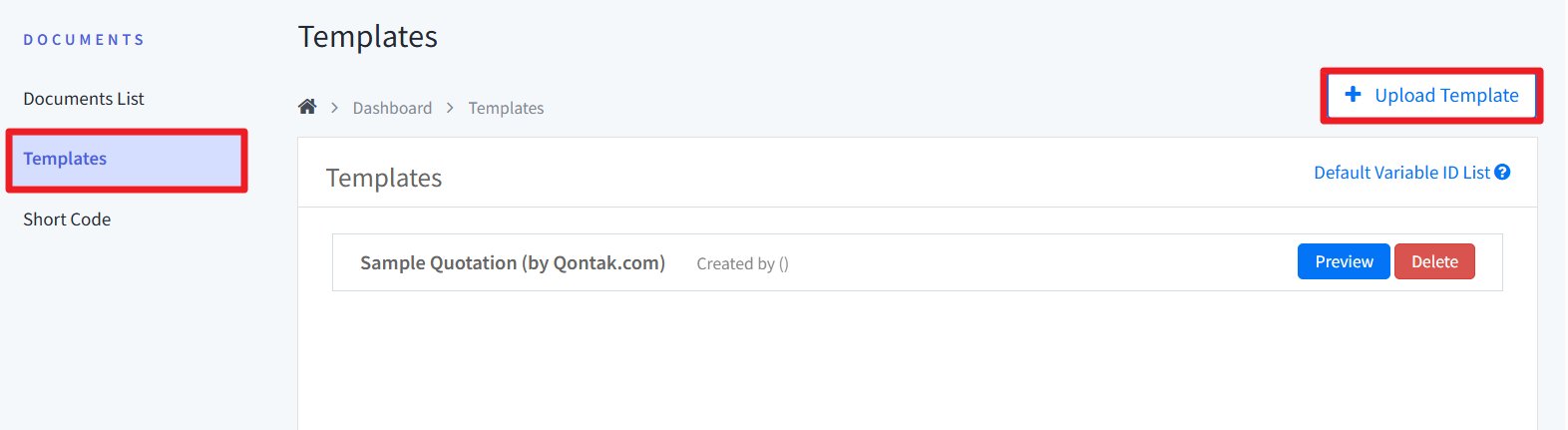Click the "Created by ()" text
The height and width of the screenshot is (430, 1568).
pos(742,264)
